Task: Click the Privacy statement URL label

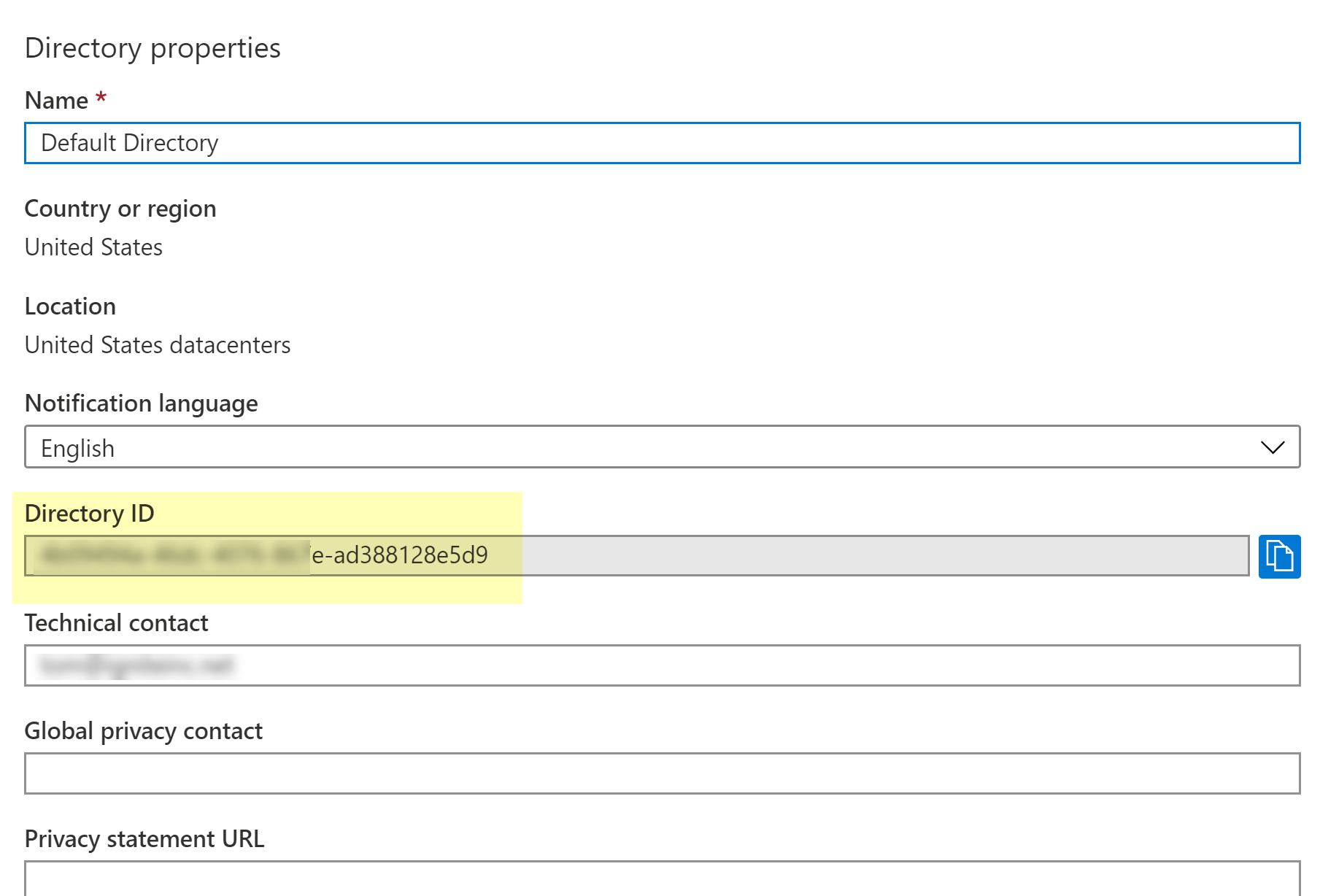Action: pyautogui.click(x=144, y=839)
